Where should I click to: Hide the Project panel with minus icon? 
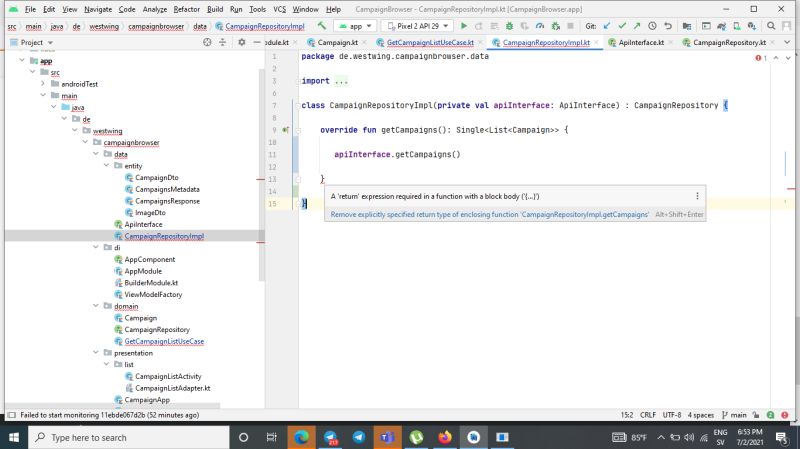pos(257,42)
